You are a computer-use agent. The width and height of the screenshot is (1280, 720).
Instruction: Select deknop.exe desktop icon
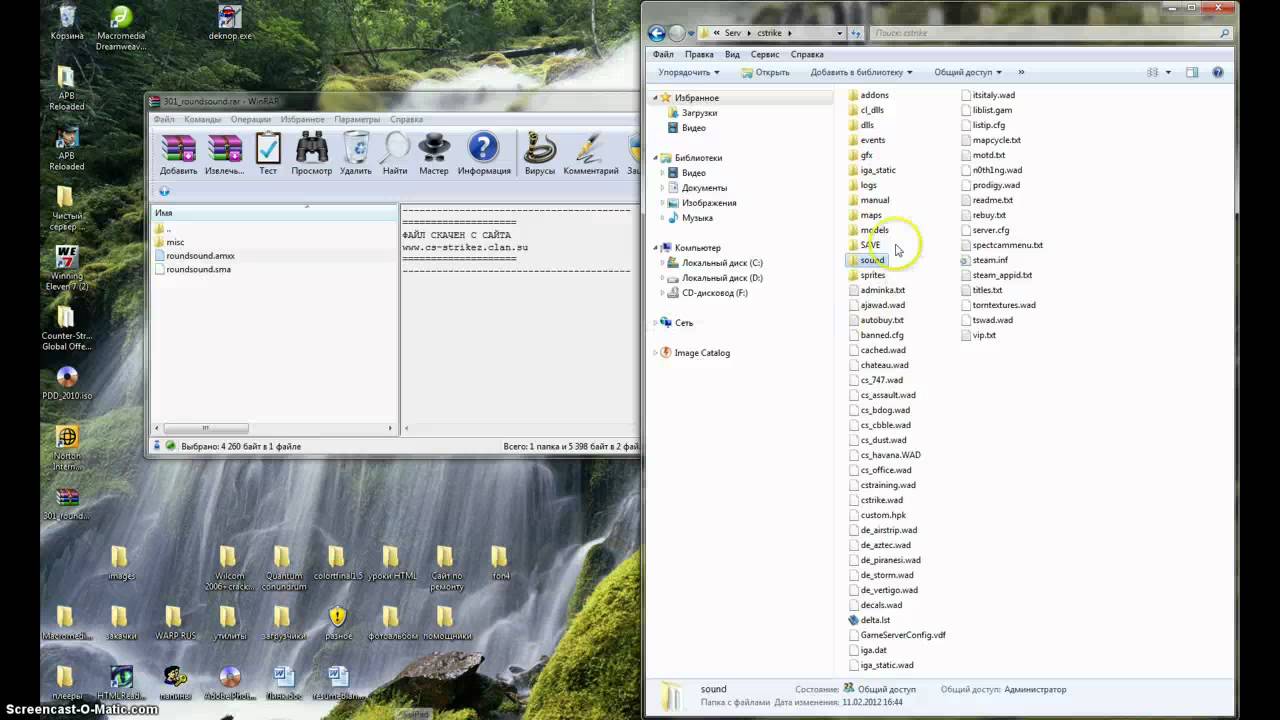coord(230,23)
